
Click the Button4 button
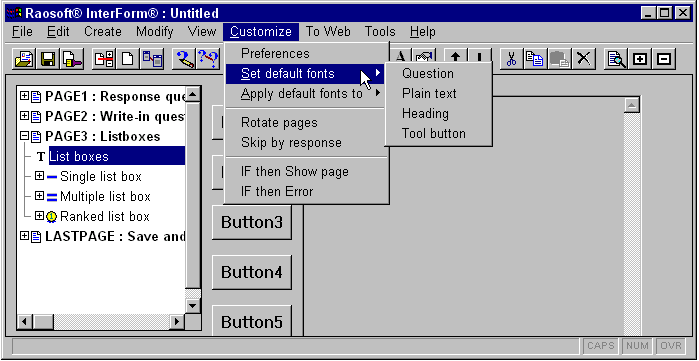252,272
